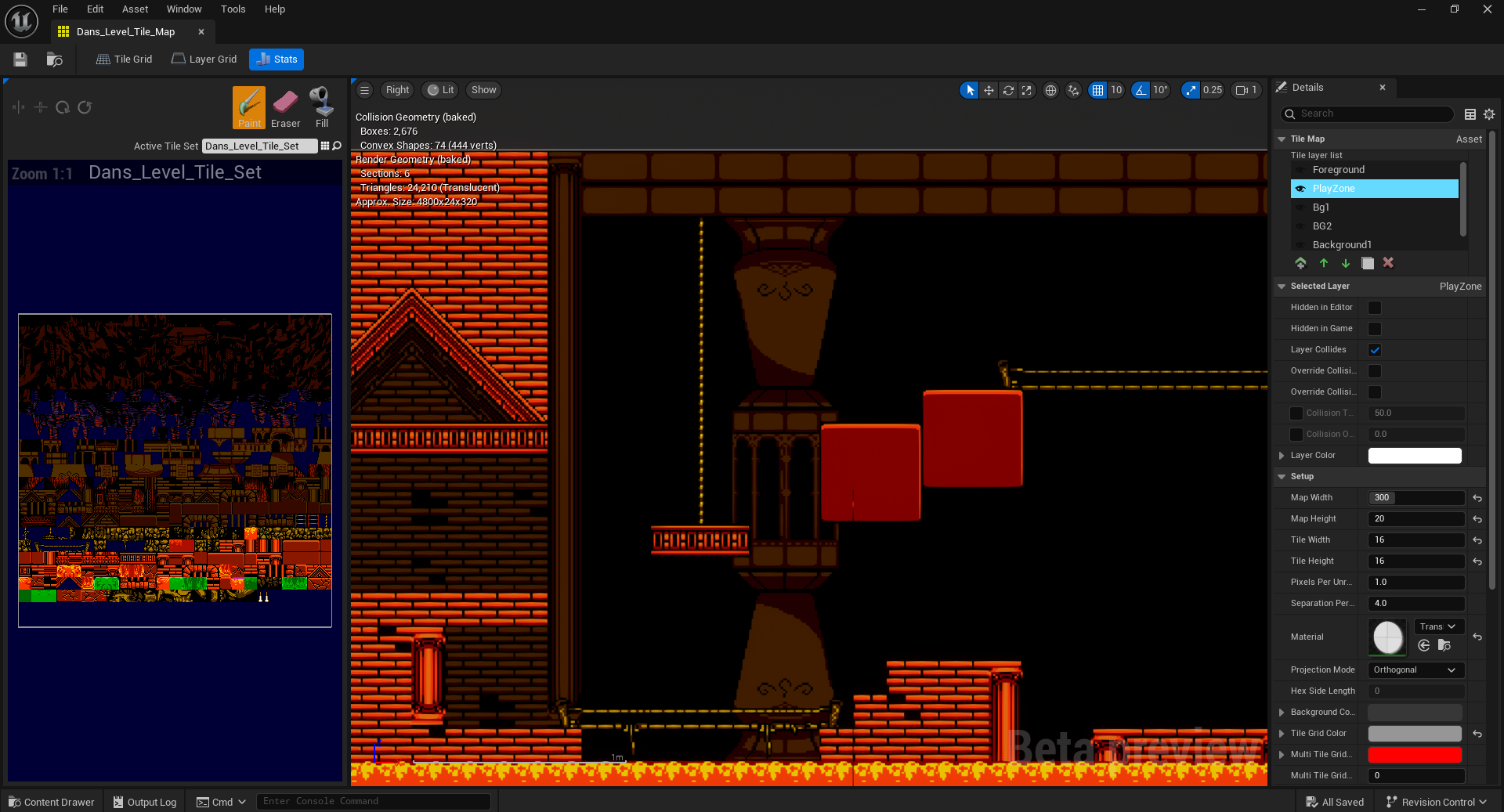Duplicate the selected layer
1504x812 pixels.
1368,263
